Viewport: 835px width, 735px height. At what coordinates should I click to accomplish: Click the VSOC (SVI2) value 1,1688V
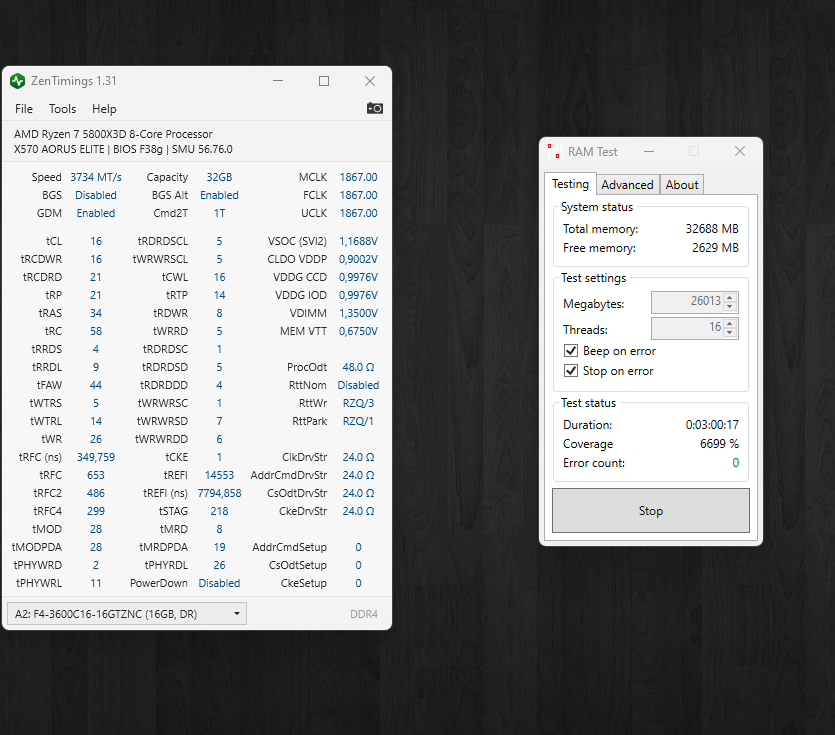pyautogui.click(x=358, y=241)
